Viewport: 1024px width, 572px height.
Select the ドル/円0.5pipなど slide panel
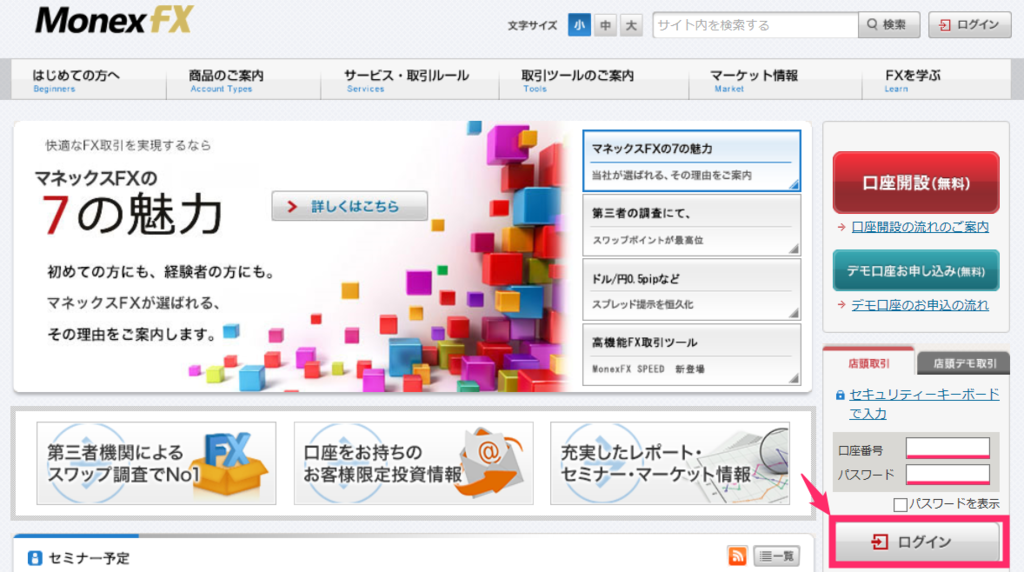(x=692, y=290)
